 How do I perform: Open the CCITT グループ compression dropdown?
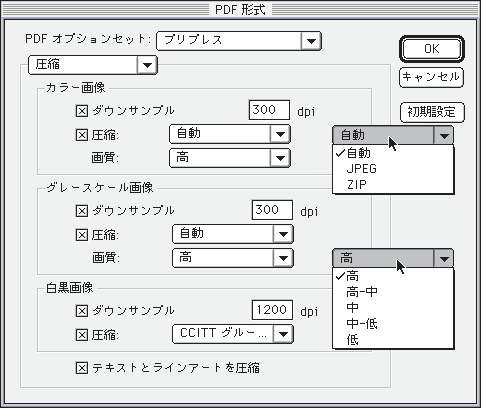click(233, 334)
